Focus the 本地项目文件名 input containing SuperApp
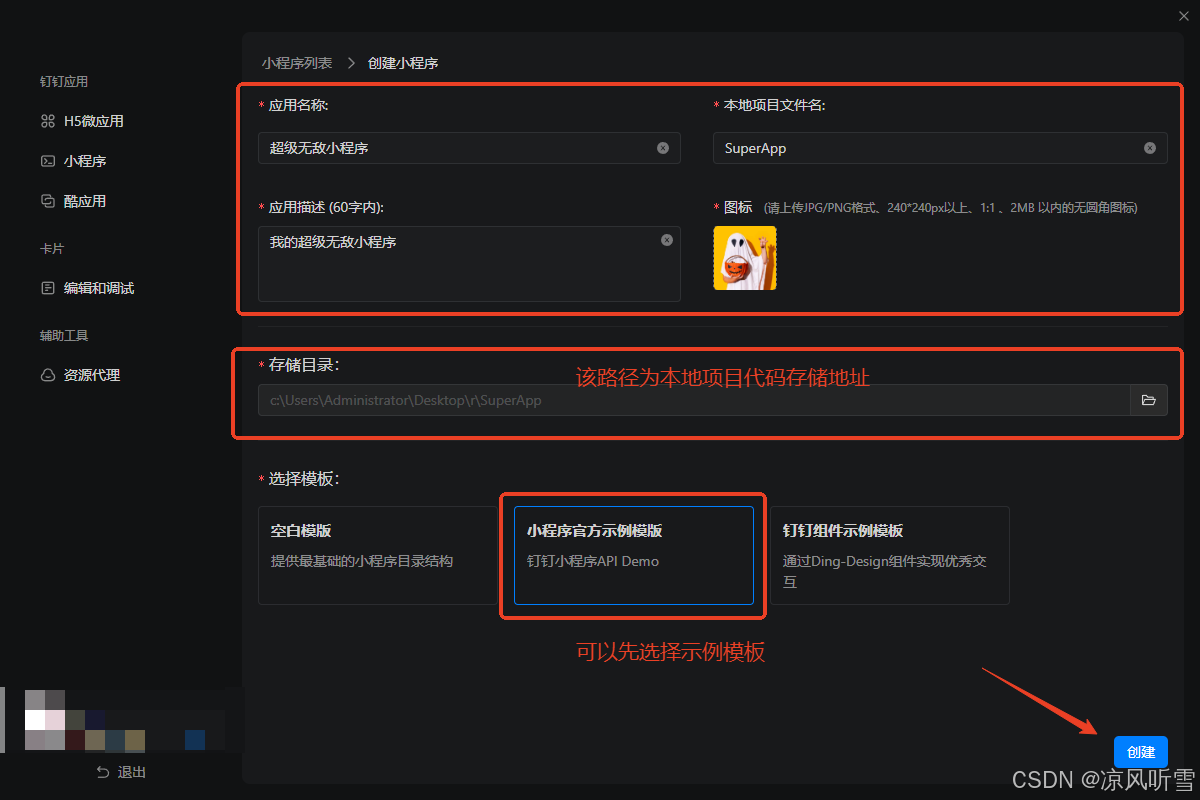The height and width of the screenshot is (800, 1200). [940, 148]
